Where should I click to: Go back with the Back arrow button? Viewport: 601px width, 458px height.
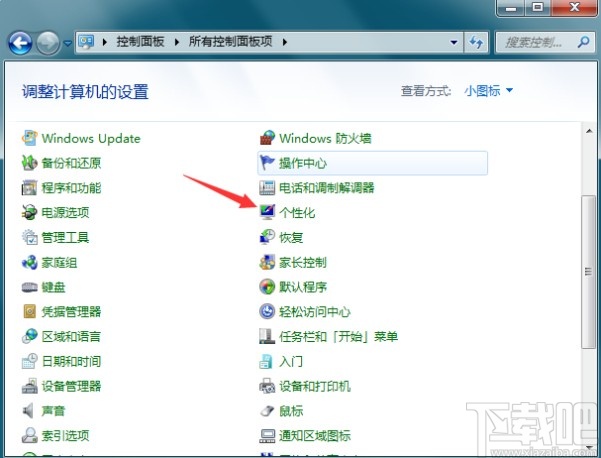pyautogui.click(x=20, y=43)
